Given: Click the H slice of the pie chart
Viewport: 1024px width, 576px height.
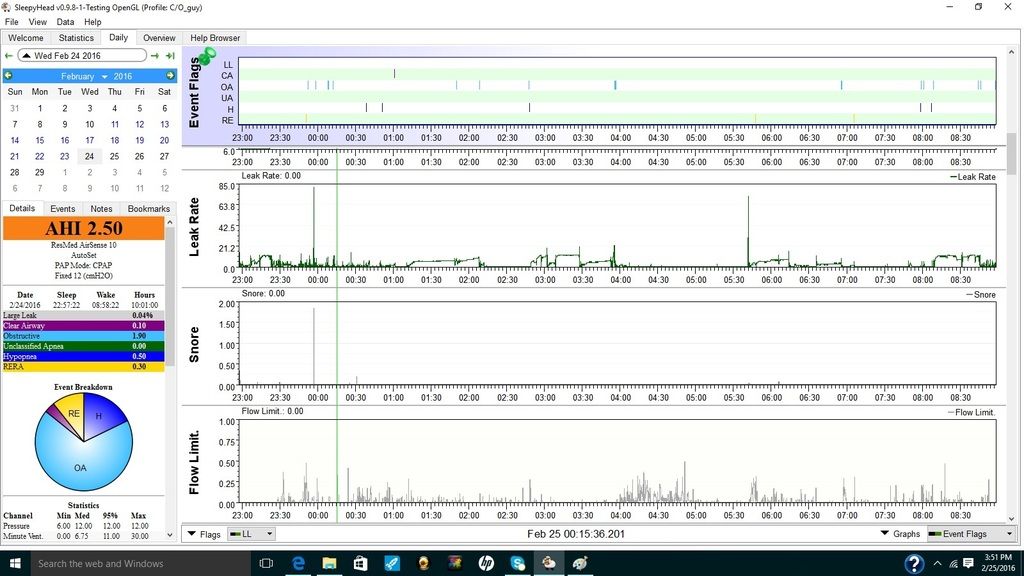Looking at the screenshot, I should click(x=101, y=417).
